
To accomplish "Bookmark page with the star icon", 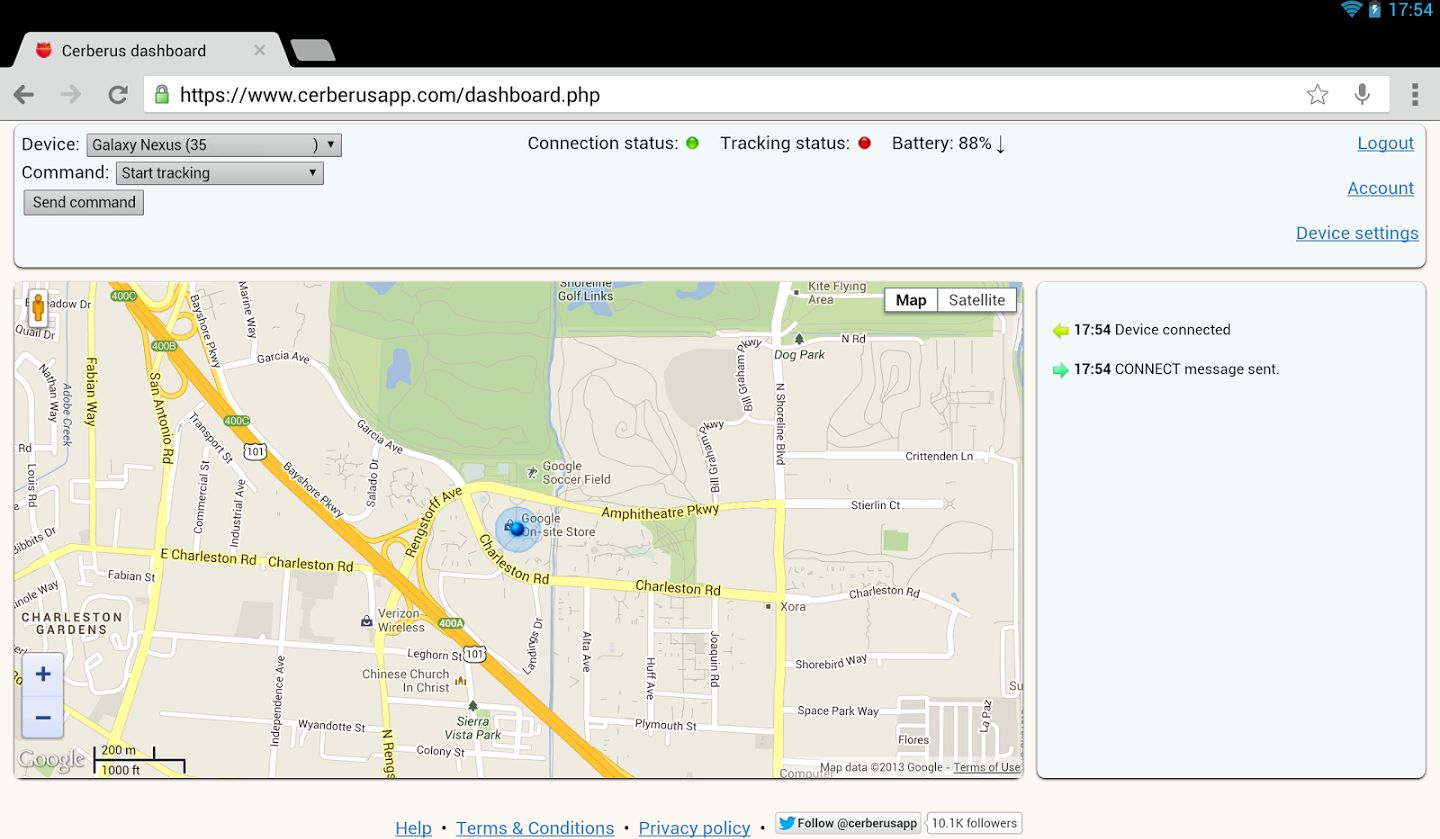I will [x=1317, y=95].
